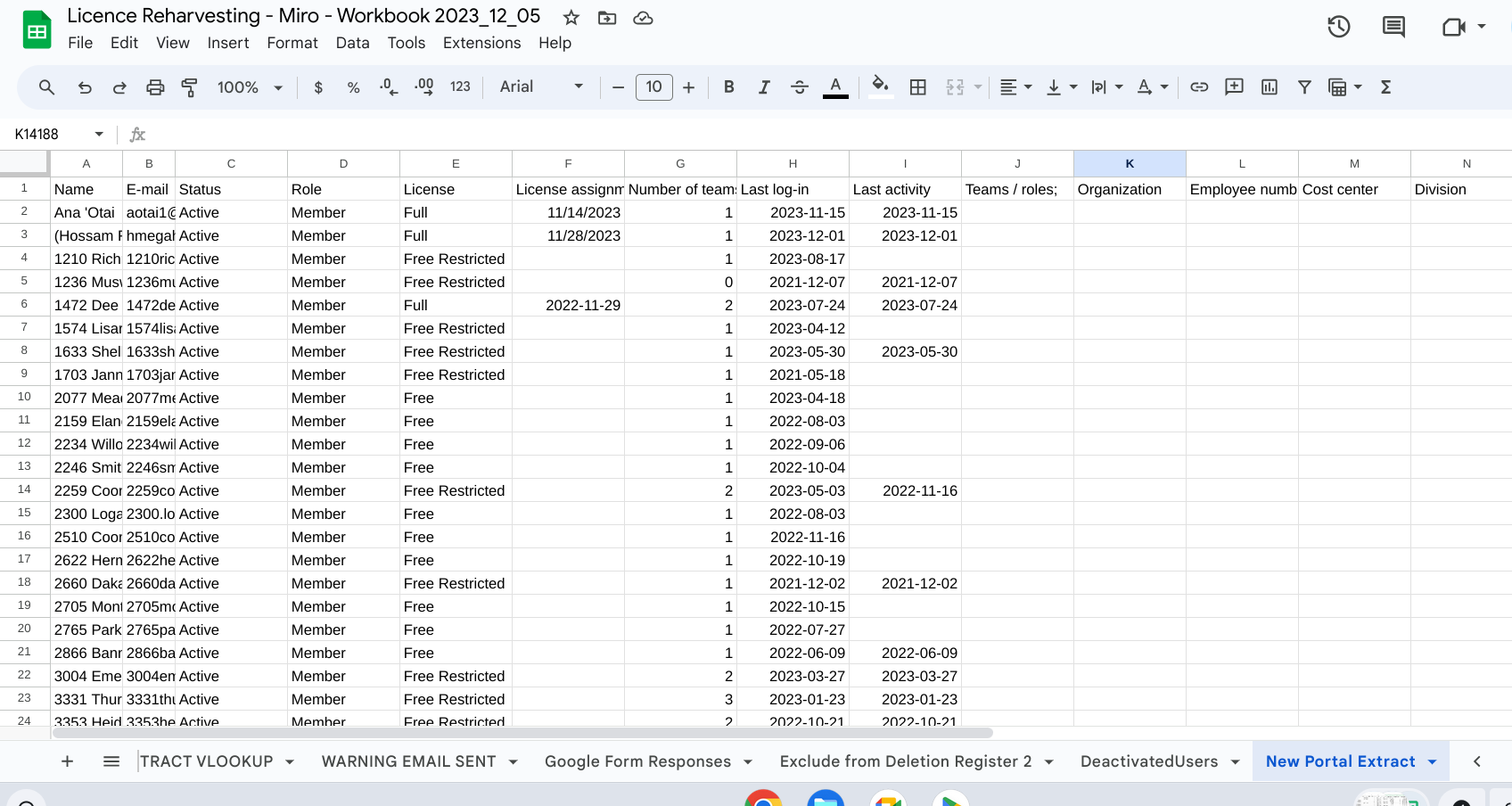The image size is (1512, 806).
Task: Toggle the filter on the sheet
Action: click(x=1304, y=87)
